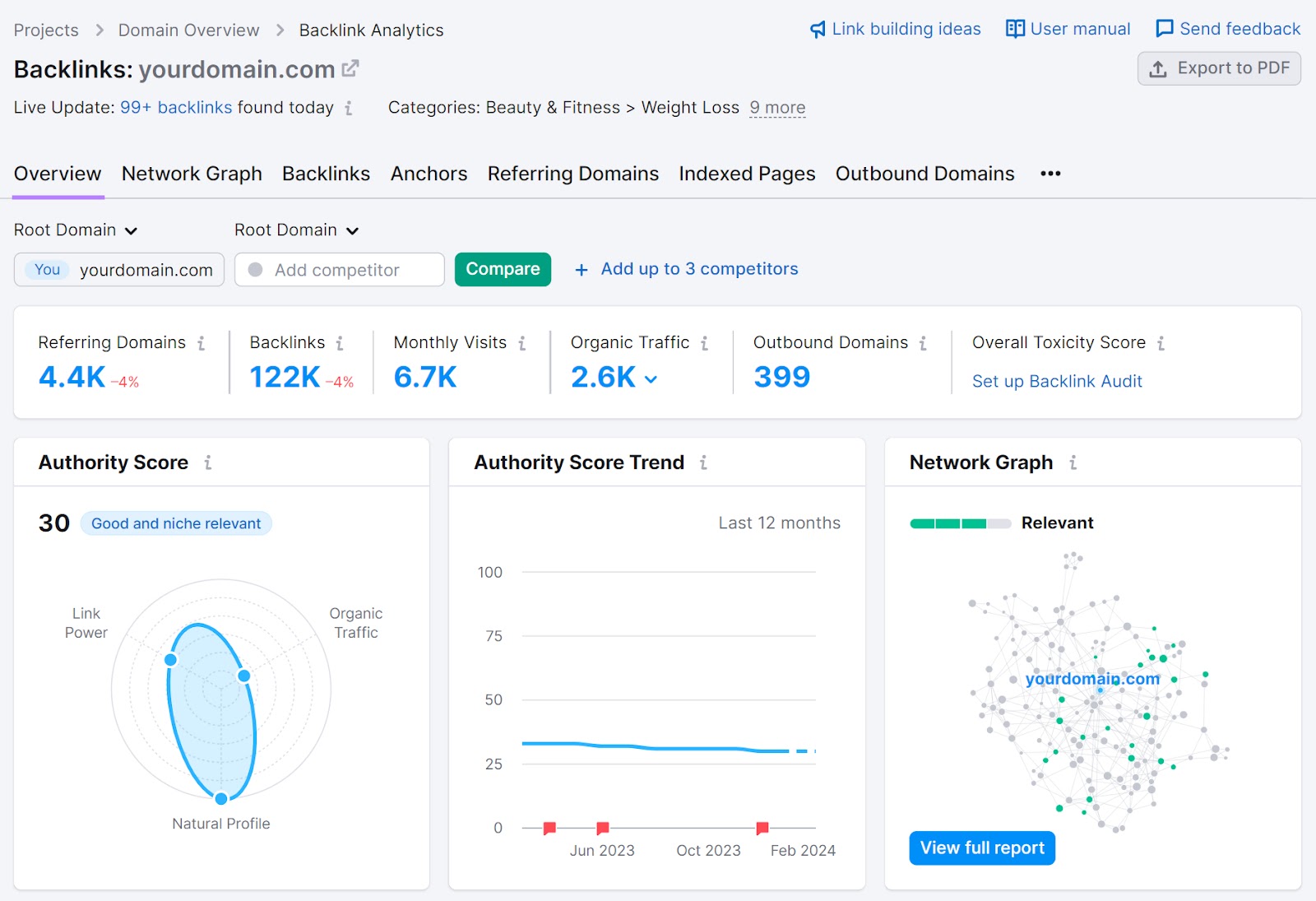Switch to the Anchors tab
Screen dimensions: 1316x901
(429, 174)
